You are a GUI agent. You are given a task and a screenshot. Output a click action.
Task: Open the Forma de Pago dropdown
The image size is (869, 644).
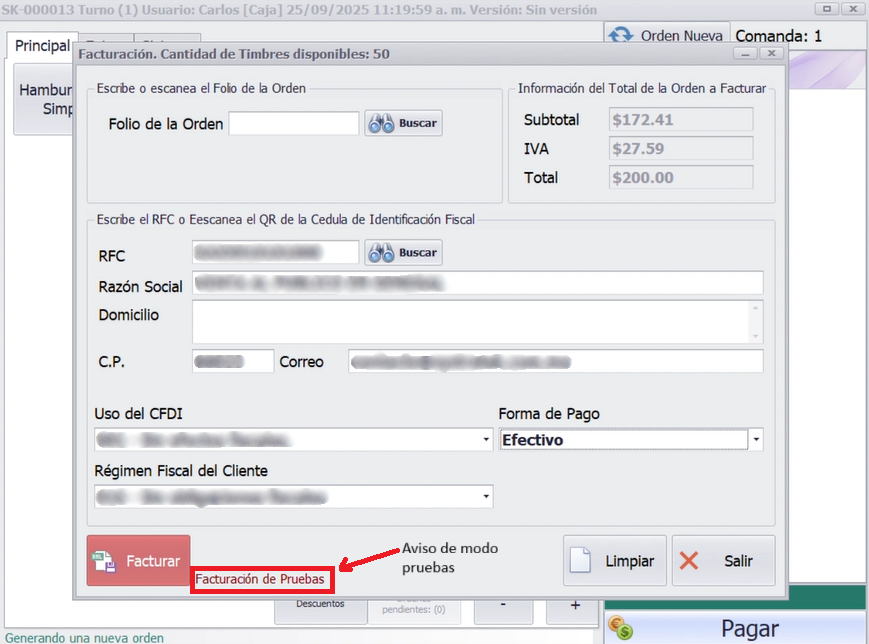pyautogui.click(x=756, y=440)
